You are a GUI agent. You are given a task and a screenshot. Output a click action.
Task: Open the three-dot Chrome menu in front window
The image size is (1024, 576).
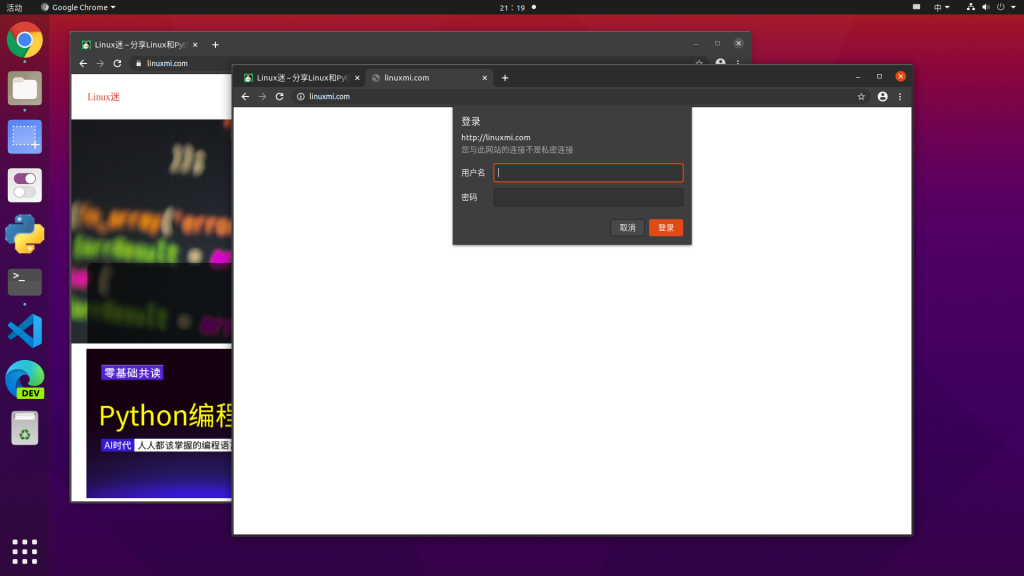[x=900, y=97]
